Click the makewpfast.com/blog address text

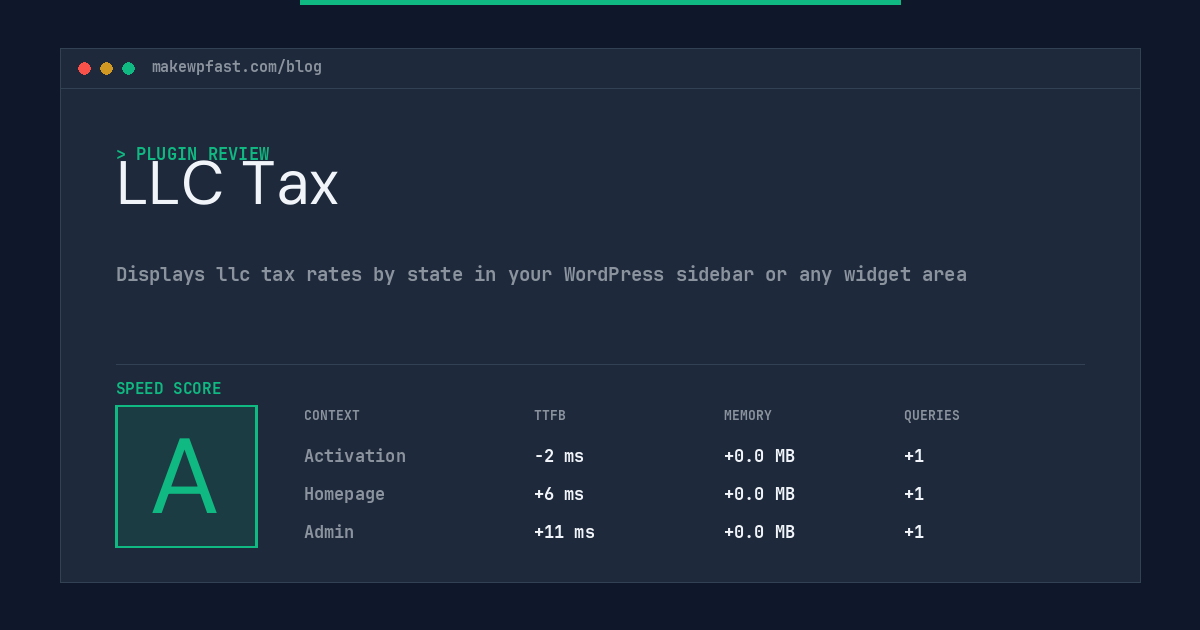point(237,67)
